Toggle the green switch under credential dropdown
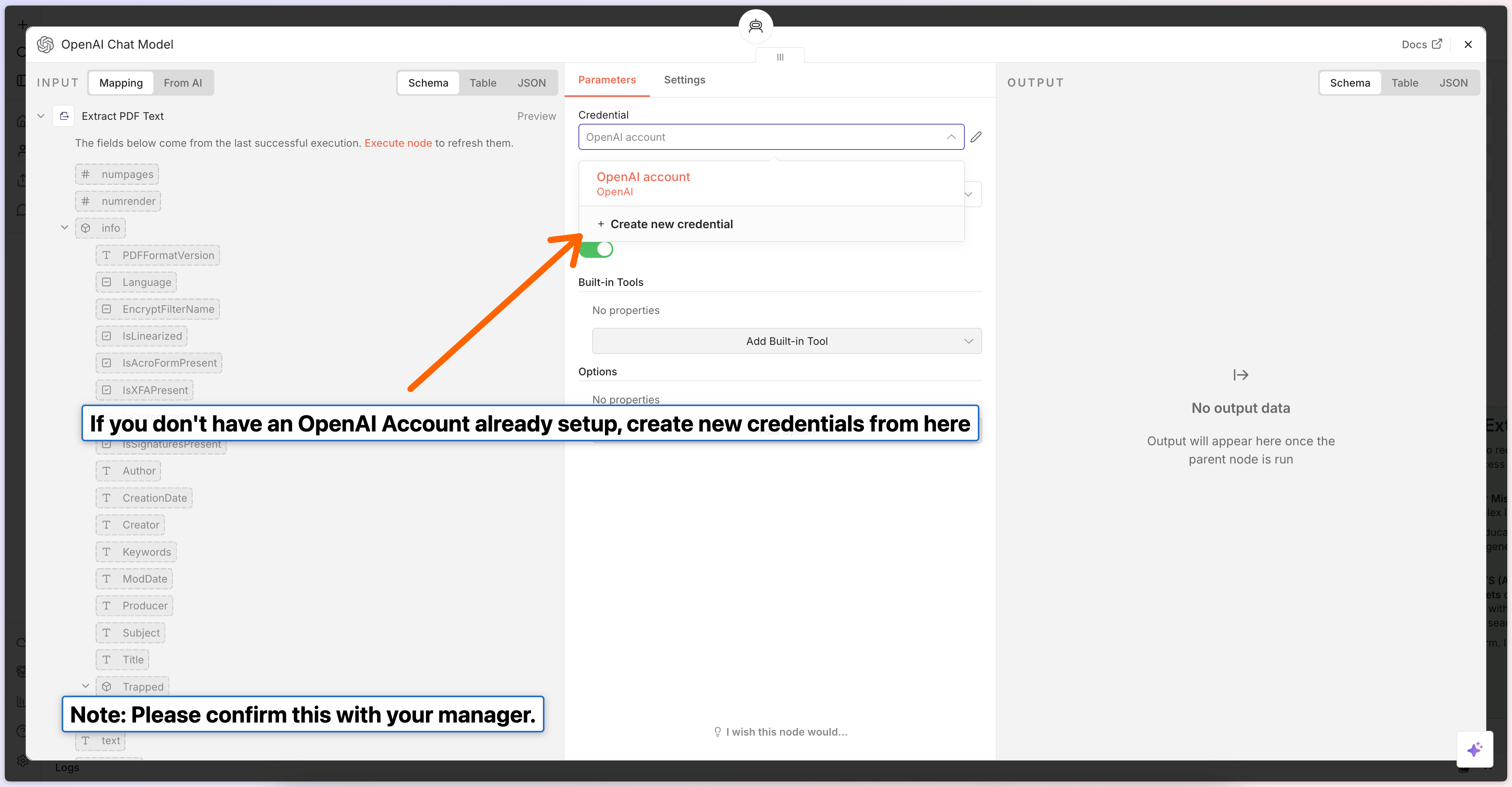Screen dimensions: 1512x787 pyautogui.click(x=596, y=250)
